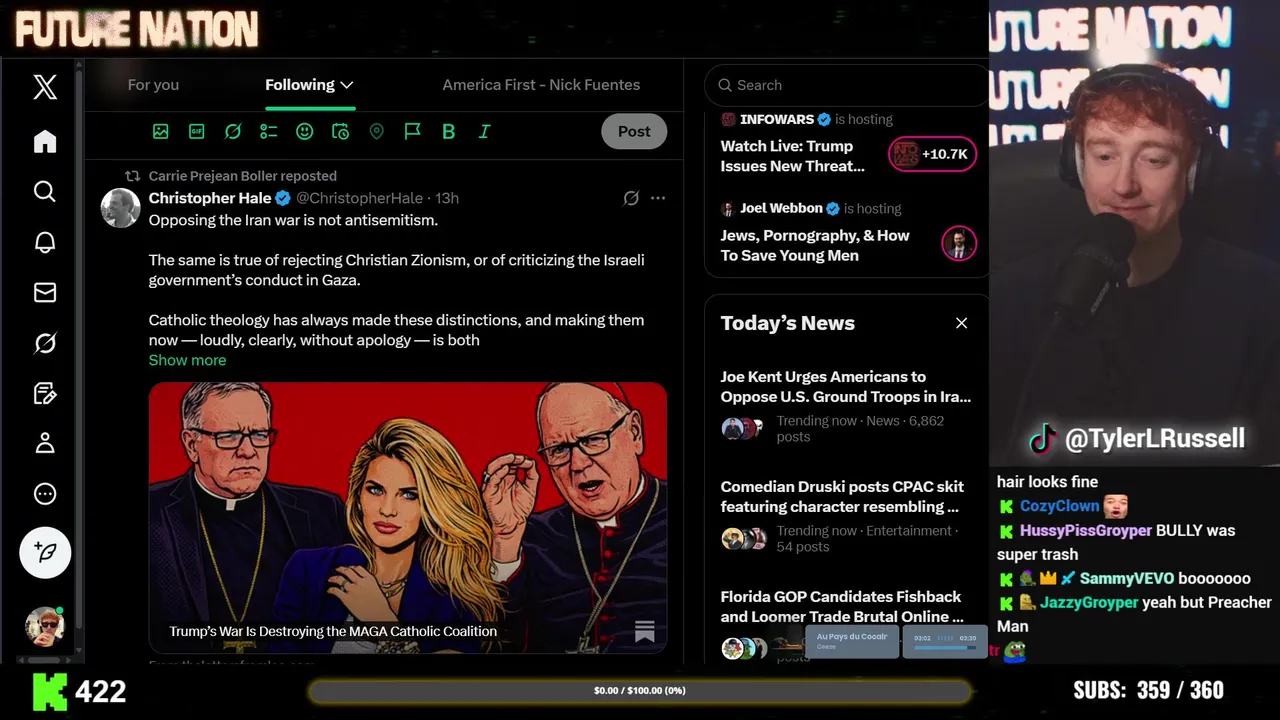Click the X logo in sidebar
Image resolution: width=1280 pixels, height=720 pixels.
click(x=45, y=87)
